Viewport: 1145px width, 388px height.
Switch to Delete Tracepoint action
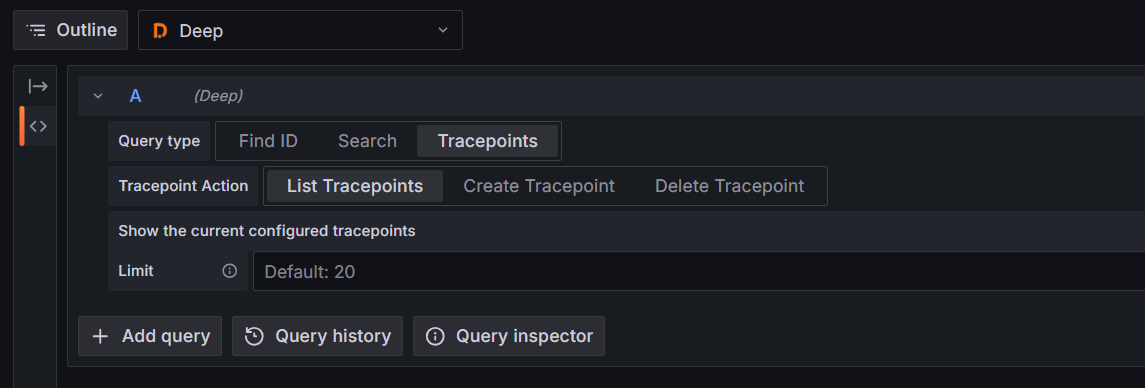pos(729,186)
